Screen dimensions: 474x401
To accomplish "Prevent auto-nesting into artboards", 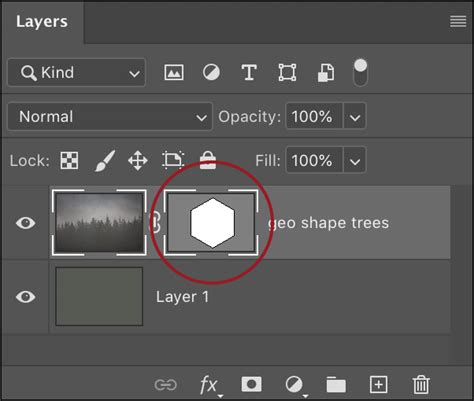I will coord(173,160).
